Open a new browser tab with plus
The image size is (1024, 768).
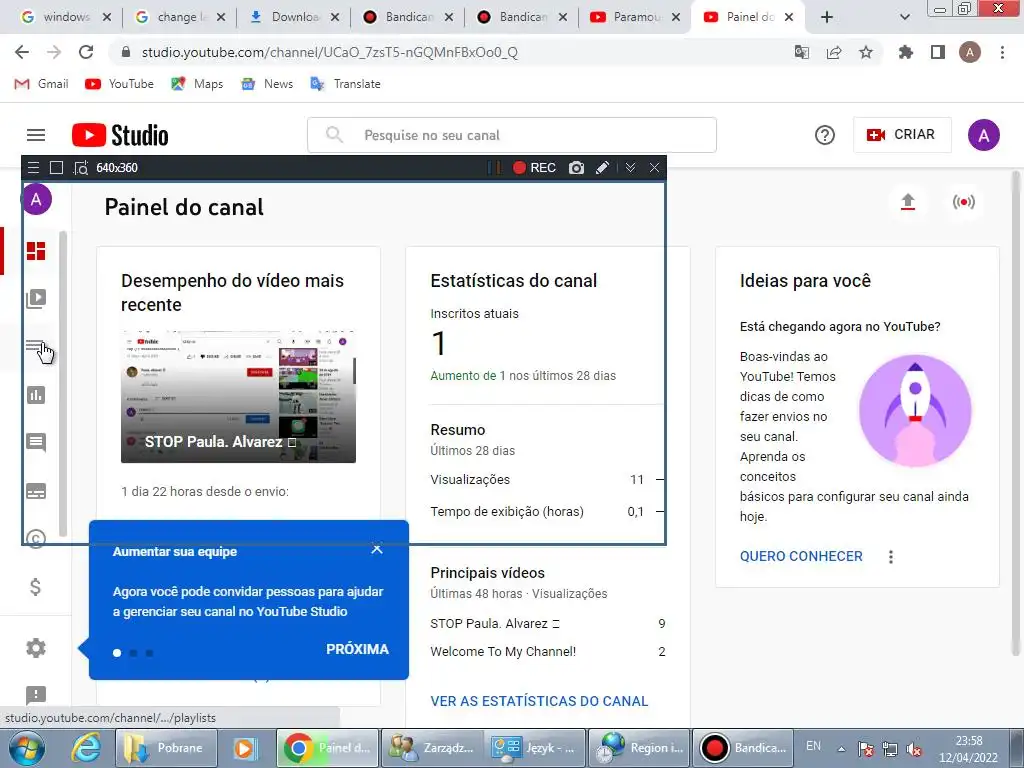pyautogui.click(x=827, y=17)
